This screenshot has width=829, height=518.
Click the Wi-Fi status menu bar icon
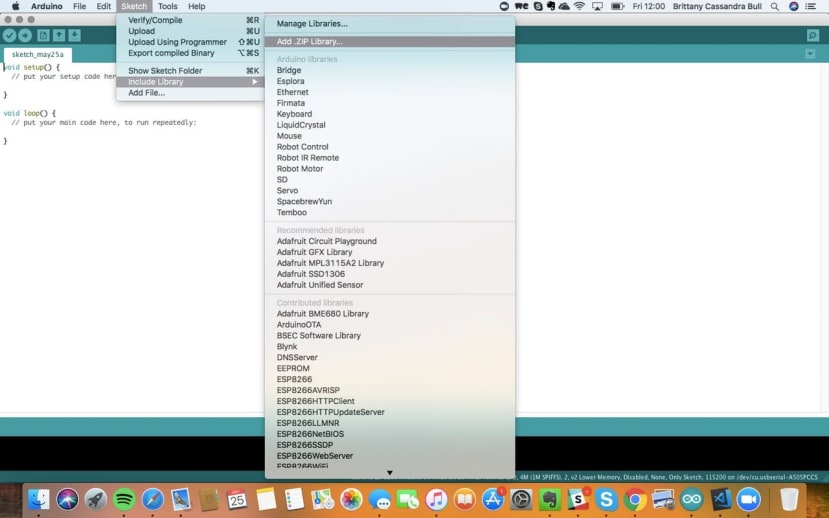[579, 6]
